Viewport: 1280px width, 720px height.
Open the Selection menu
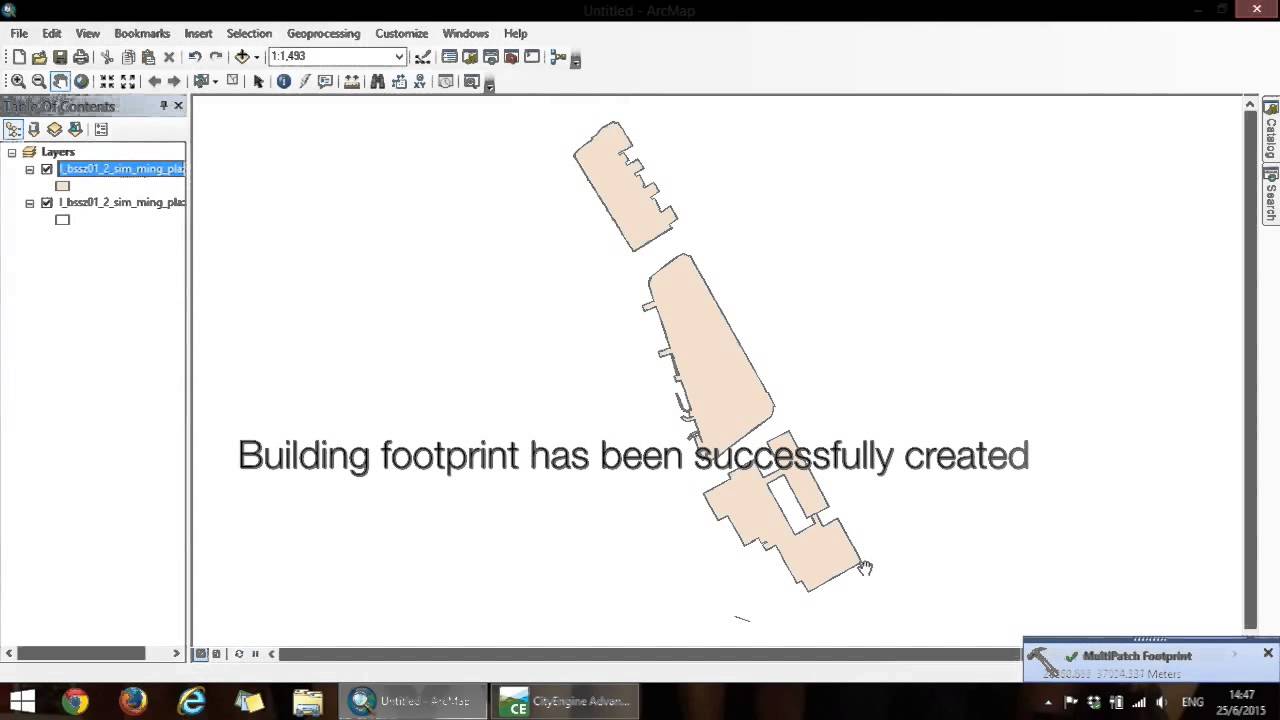pyautogui.click(x=249, y=33)
